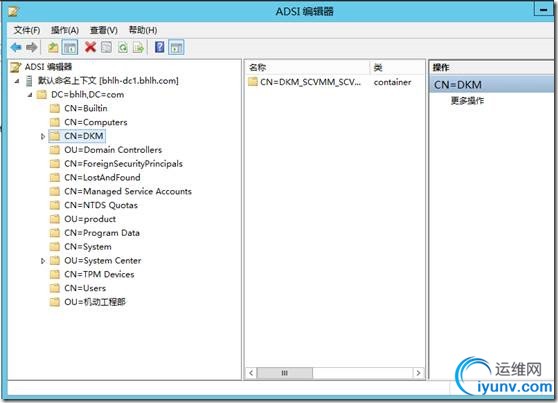Click folder icon of CN=DKM_SCVMM_SCV list entry
This screenshot has width=558, height=403.
pos(253,82)
